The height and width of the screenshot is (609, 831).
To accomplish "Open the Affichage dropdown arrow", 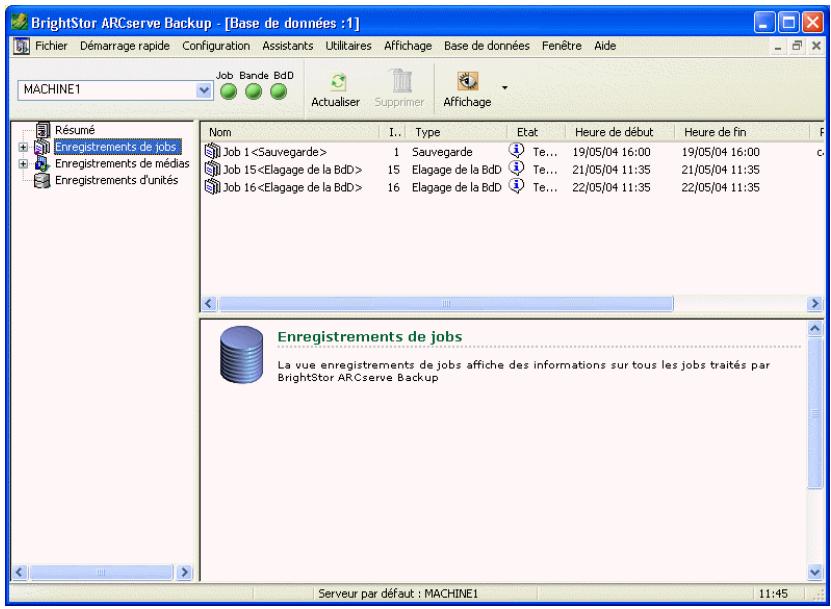I will pyautogui.click(x=505, y=87).
